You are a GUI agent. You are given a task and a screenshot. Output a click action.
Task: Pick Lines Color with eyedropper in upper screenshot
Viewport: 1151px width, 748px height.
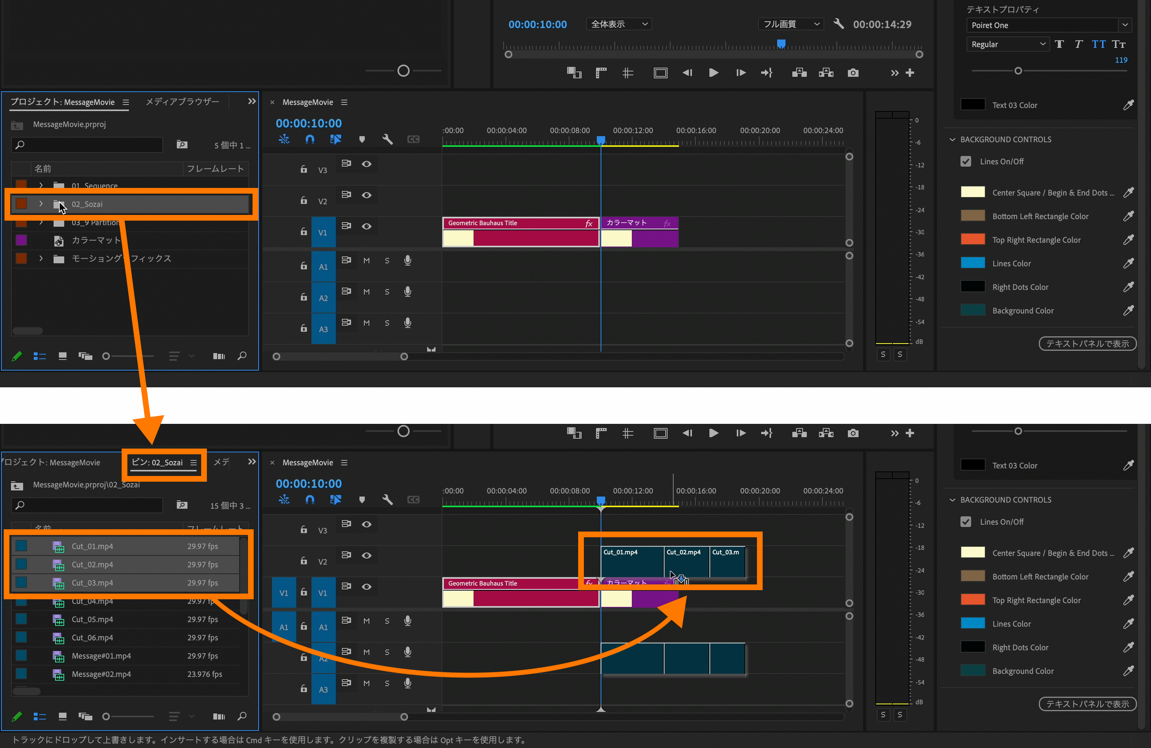[1128, 264]
